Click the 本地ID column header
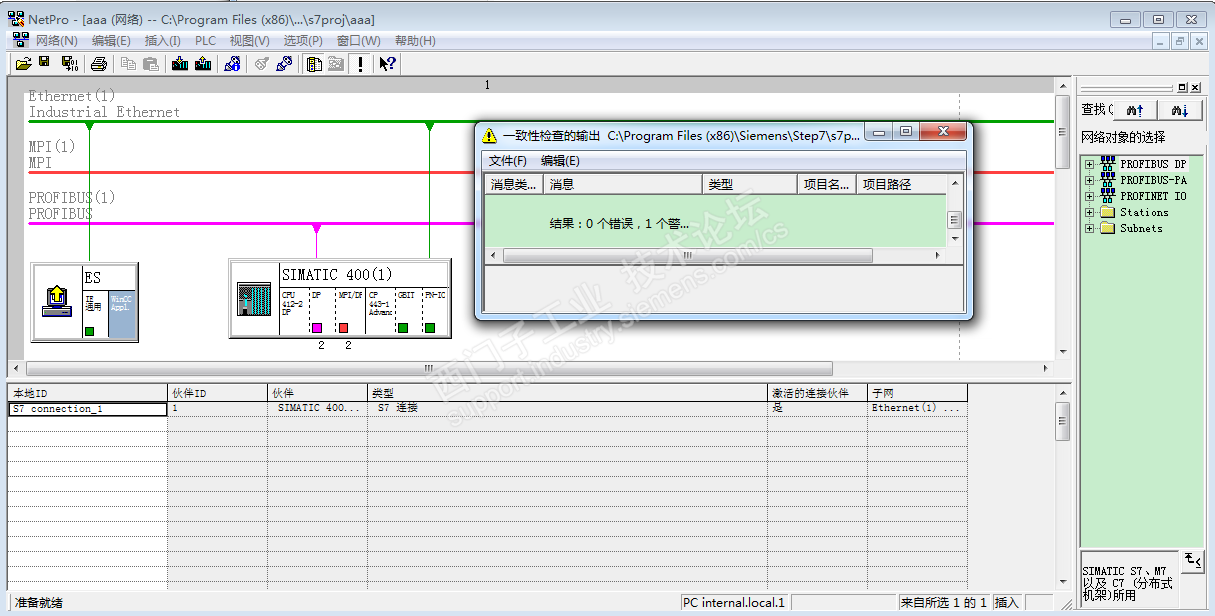 point(87,393)
